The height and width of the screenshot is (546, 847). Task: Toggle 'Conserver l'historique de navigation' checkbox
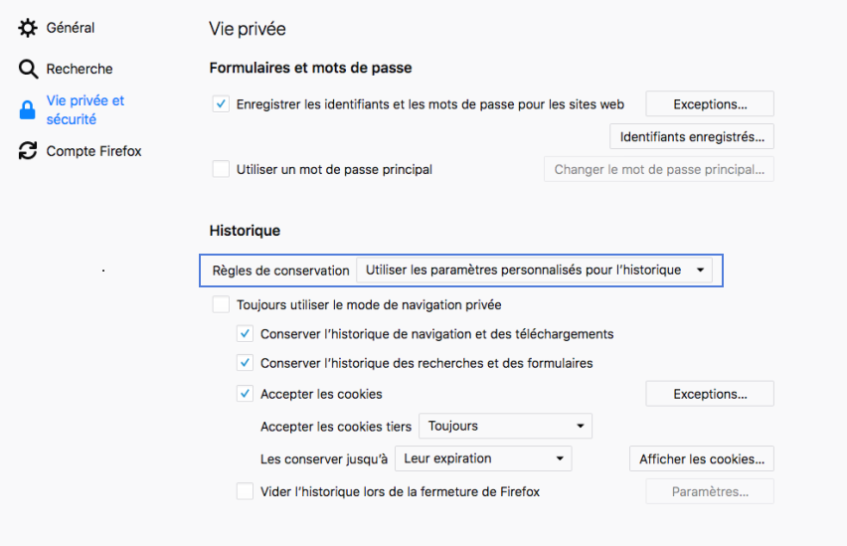click(245, 334)
